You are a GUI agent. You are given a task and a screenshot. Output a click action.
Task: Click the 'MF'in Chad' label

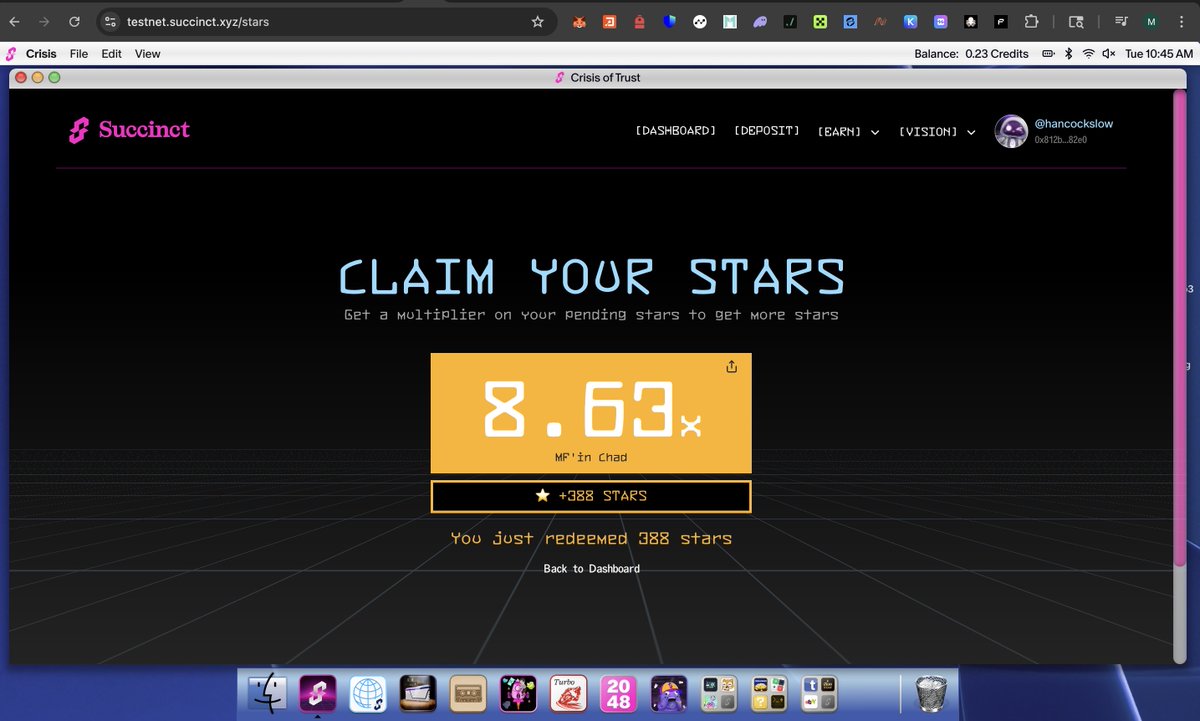click(x=591, y=458)
